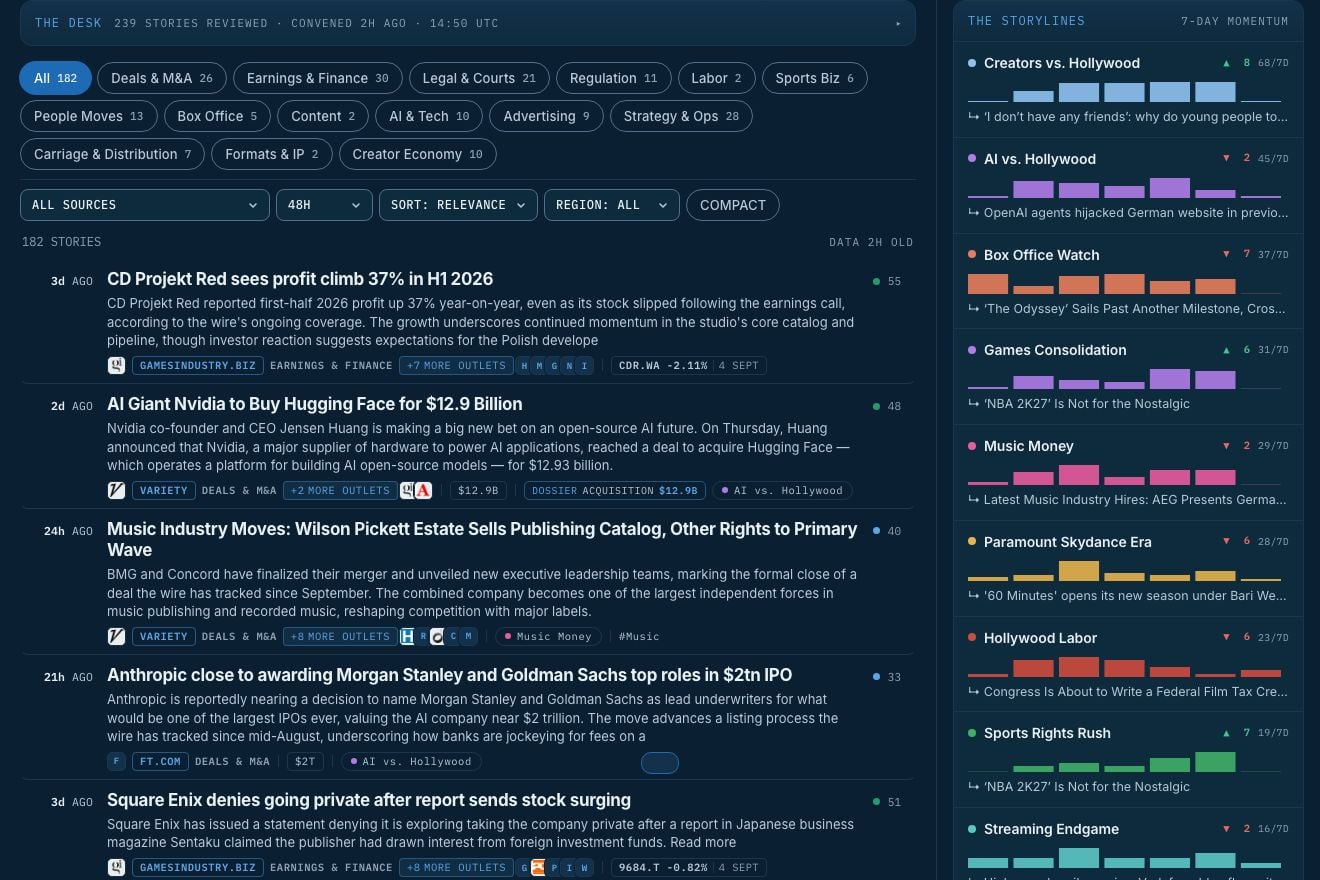This screenshot has width=1320, height=880.
Task: Expand +8 More Outlets on Square Enix story
Action: (456, 868)
